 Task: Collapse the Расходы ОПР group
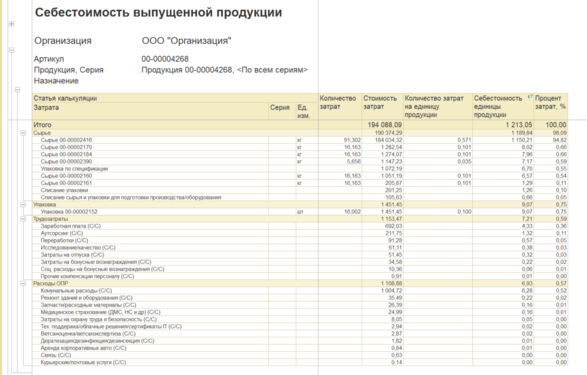(x=23, y=283)
